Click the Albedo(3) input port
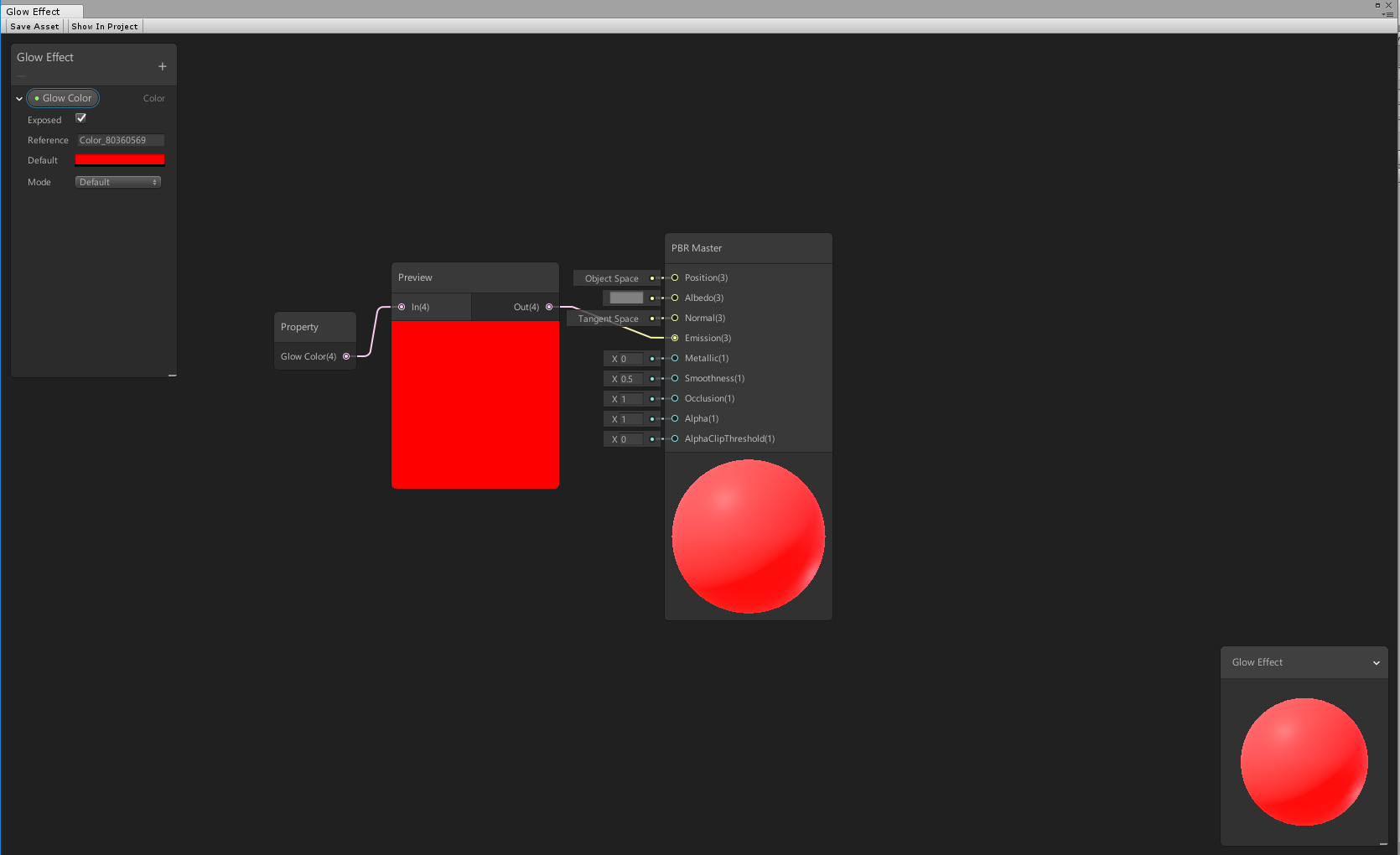The image size is (1400, 855). click(674, 298)
